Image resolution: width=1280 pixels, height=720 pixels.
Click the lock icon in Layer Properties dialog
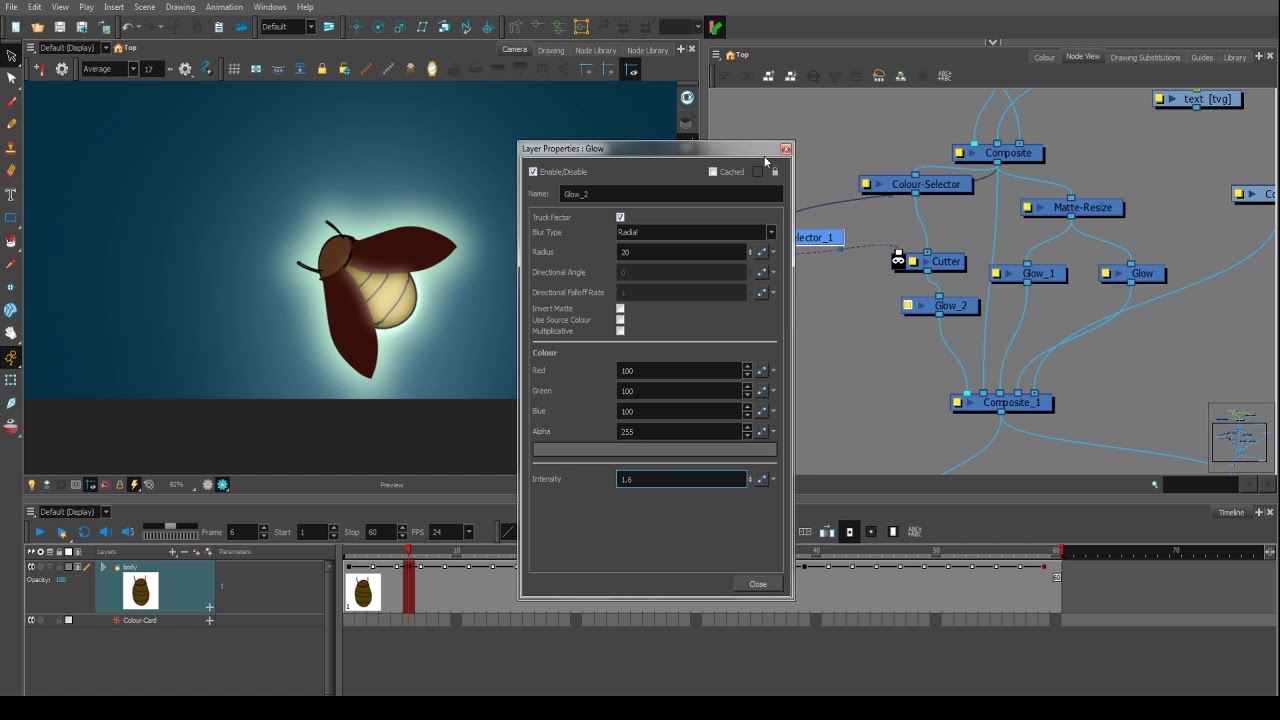click(x=775, y=172)
